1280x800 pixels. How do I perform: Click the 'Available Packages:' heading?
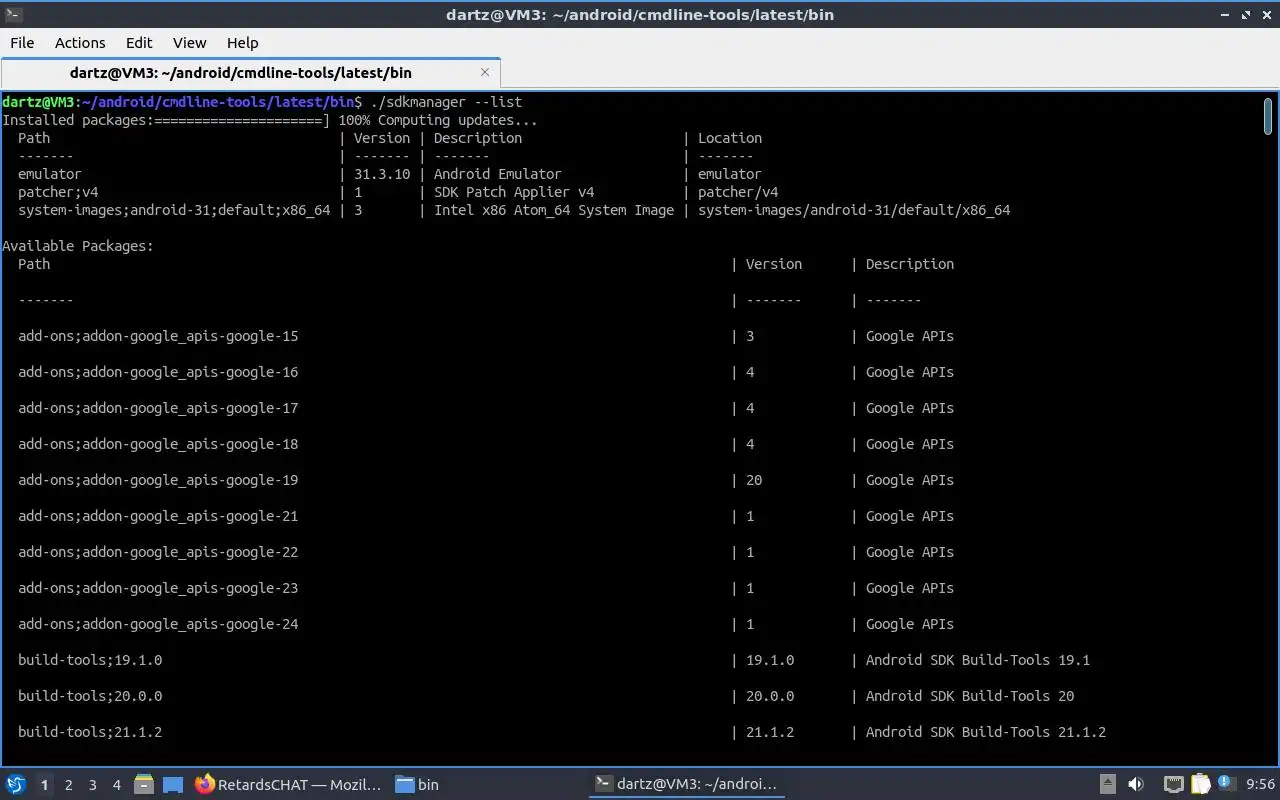click(x=78, y=246)
